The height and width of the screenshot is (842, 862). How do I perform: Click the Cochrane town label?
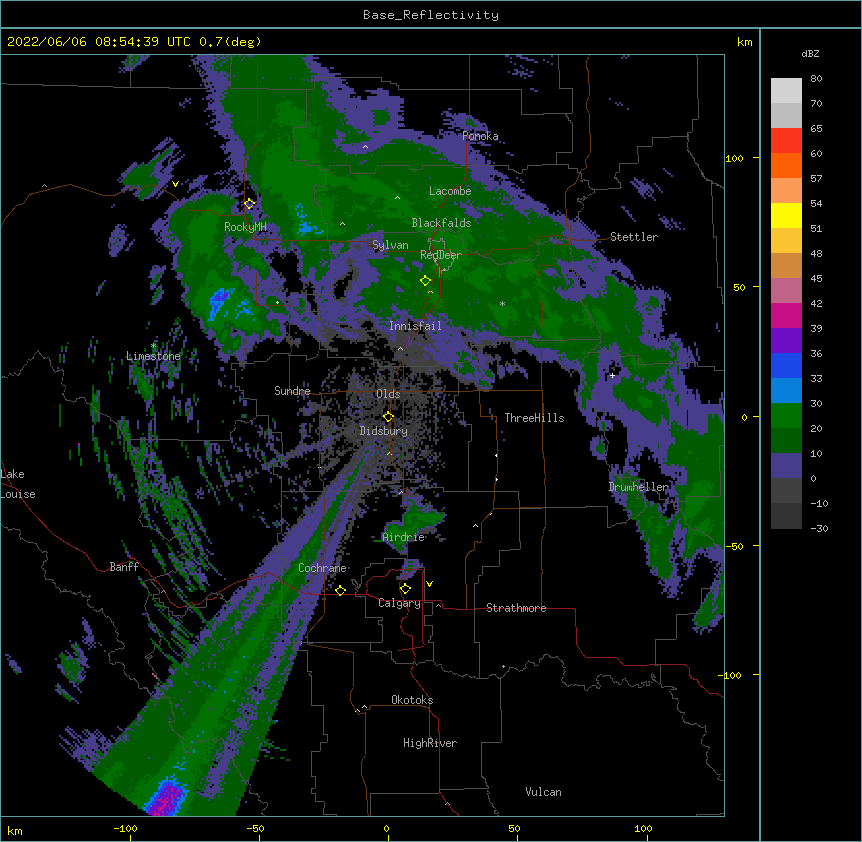(322, 568)
